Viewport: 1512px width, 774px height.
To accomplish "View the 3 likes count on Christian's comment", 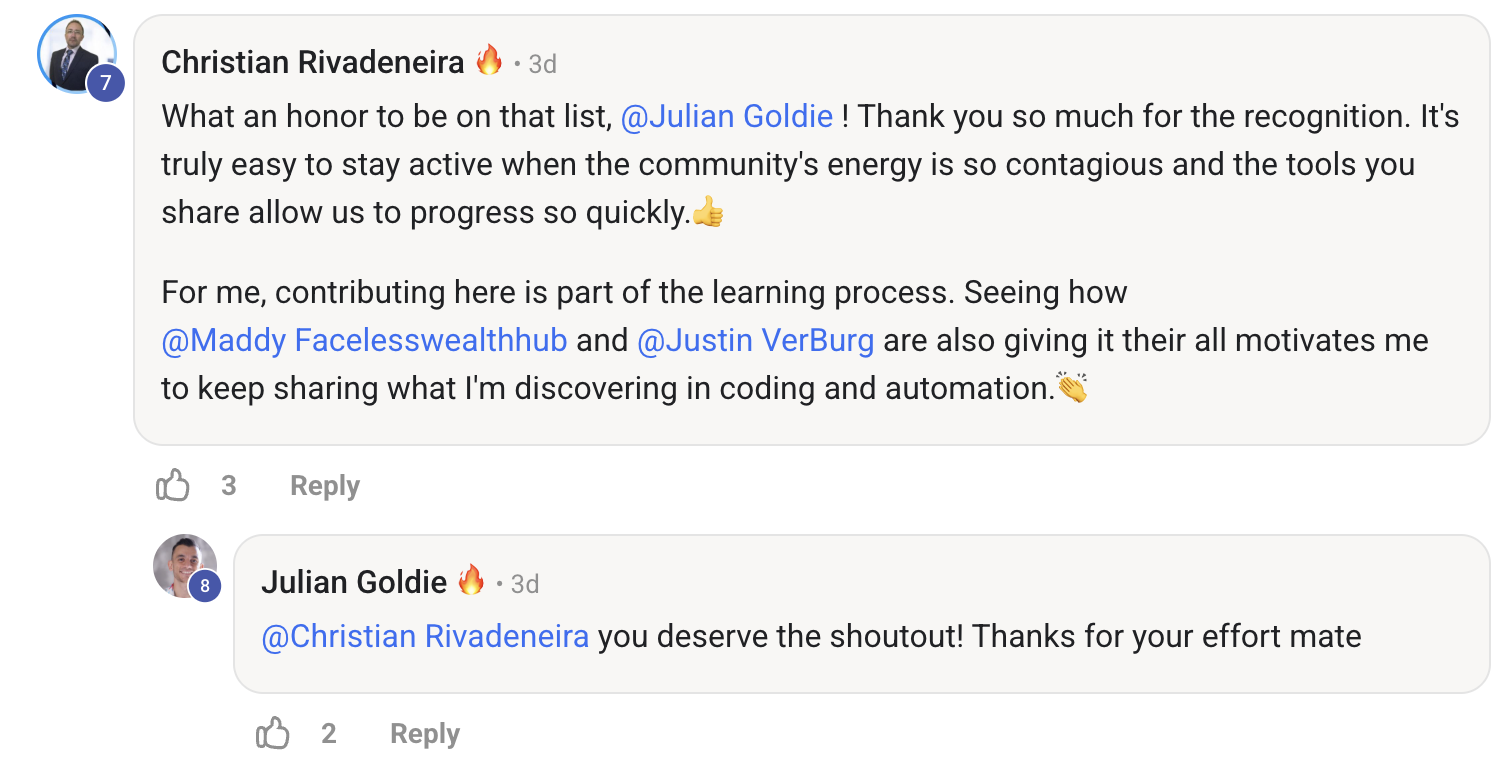I will tap(229, 486).
